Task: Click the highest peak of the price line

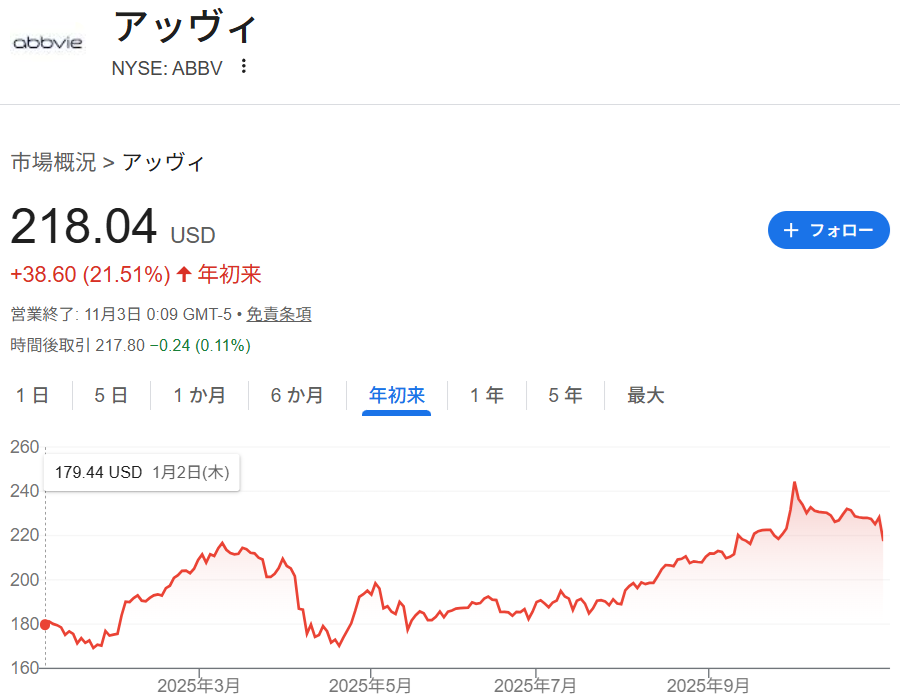Action: [x=794, y=483]
